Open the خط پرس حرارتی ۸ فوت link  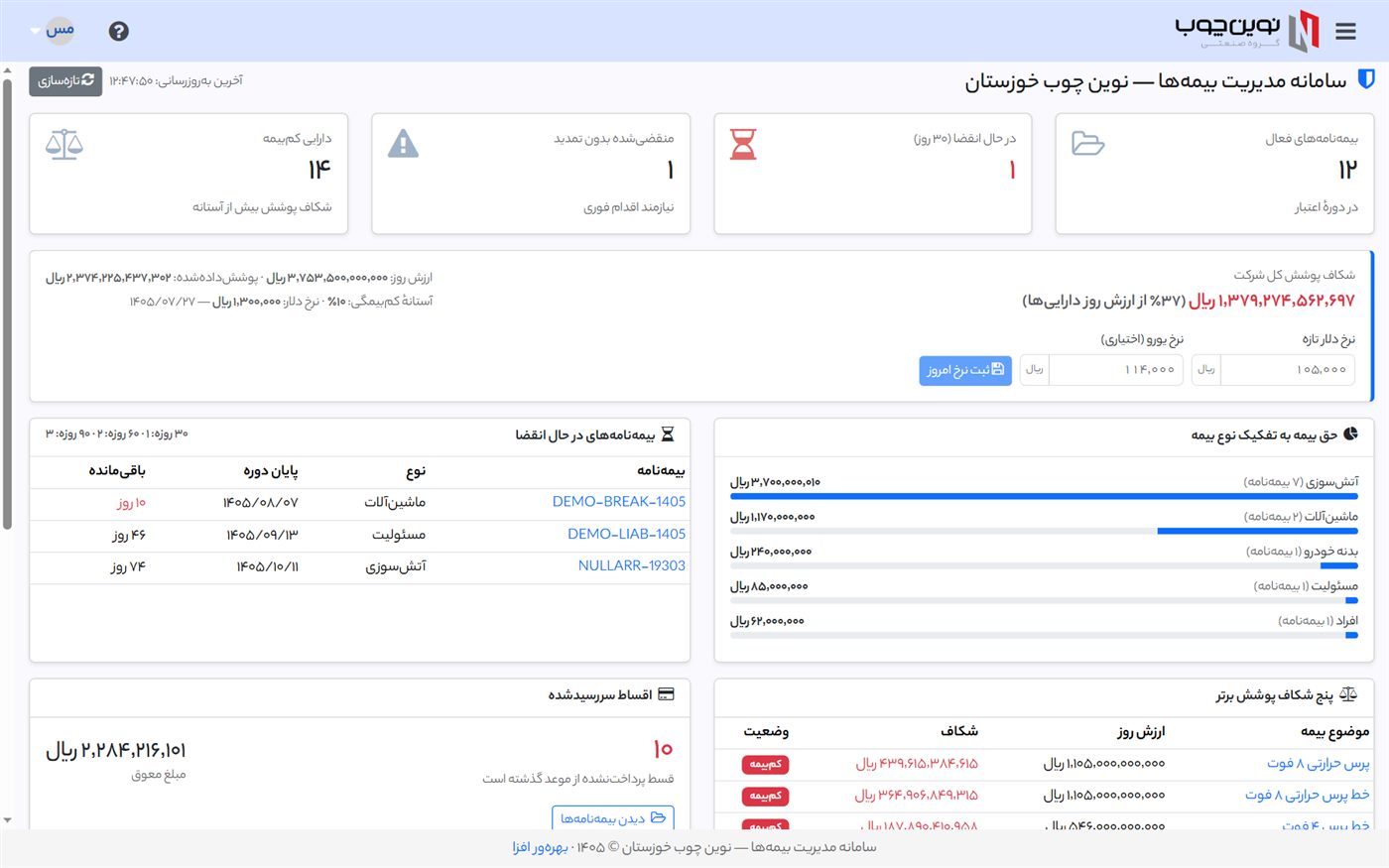coord(1308,795)
